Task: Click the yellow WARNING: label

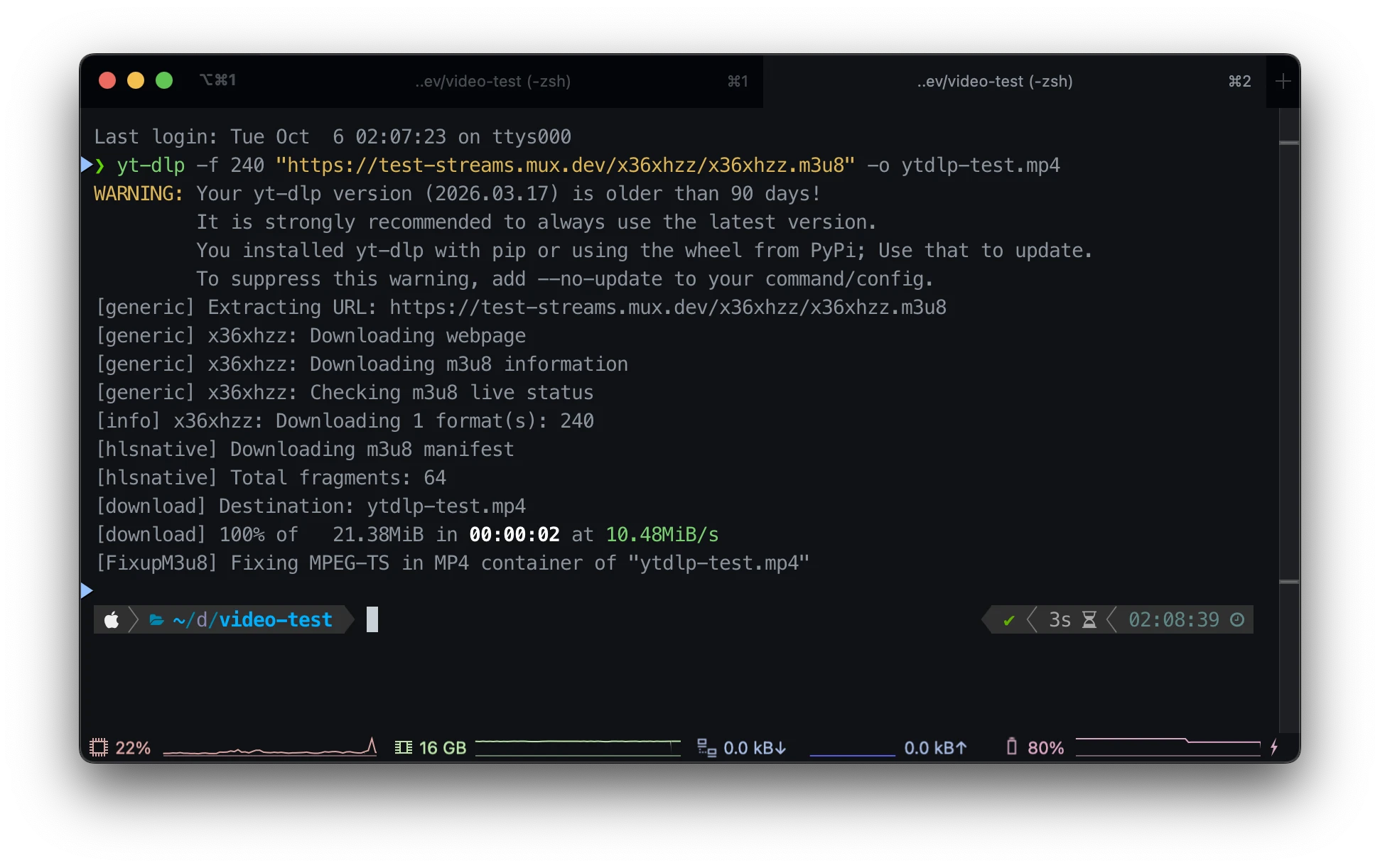Action: [139, 194]
